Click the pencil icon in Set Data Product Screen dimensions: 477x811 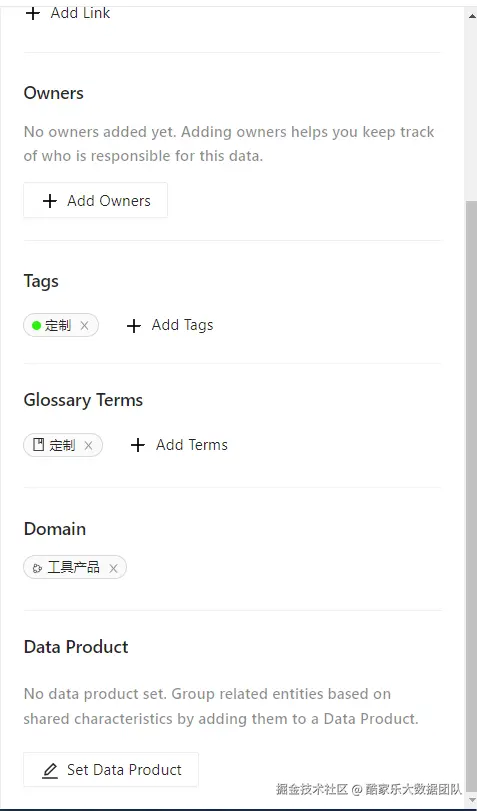pos(50,771)
